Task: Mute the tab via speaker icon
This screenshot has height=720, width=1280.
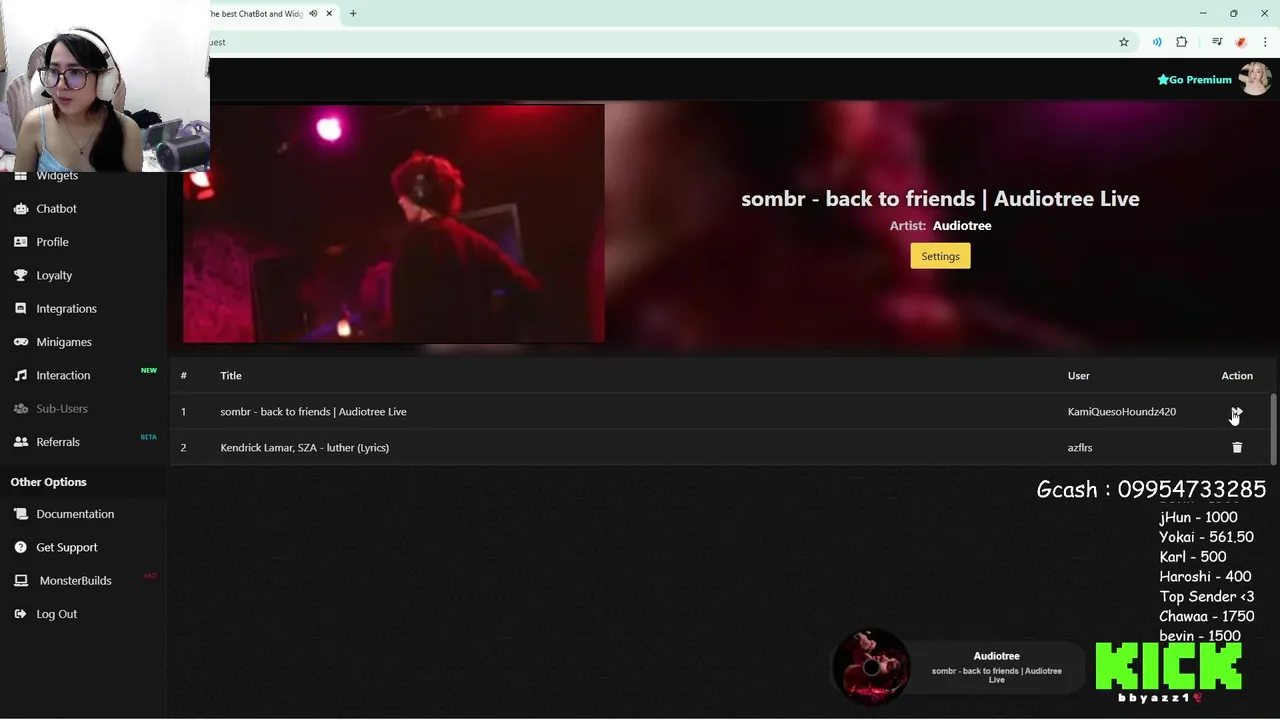Action: coord(313,14)
